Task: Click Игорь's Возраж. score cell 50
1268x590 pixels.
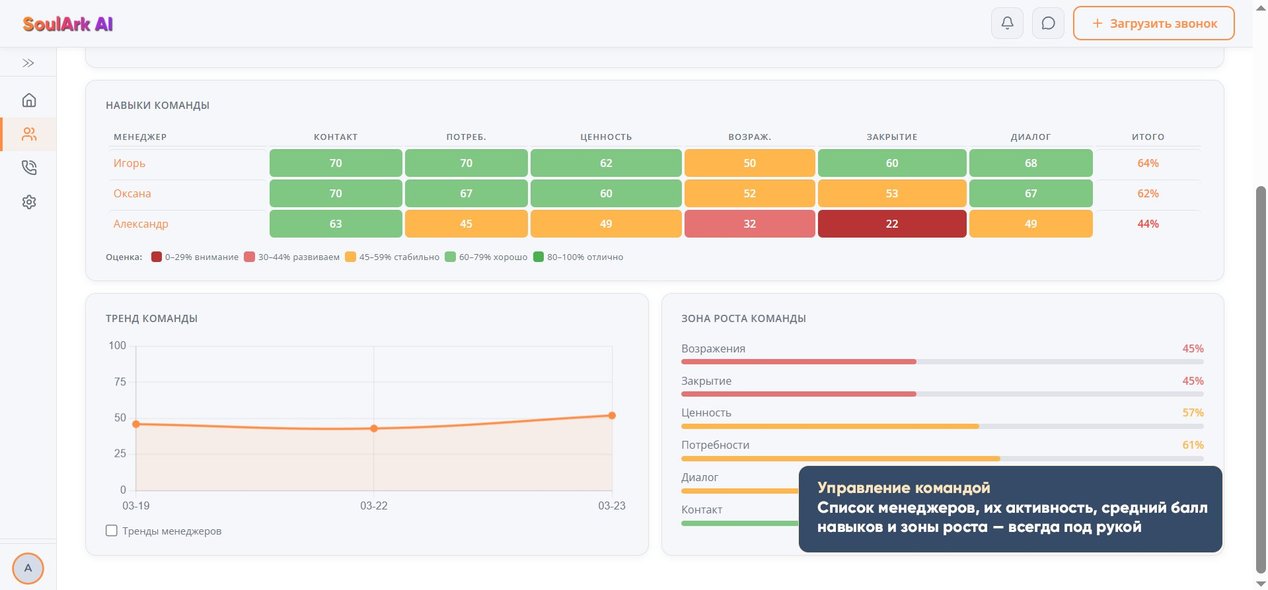Action: coord(750,163)
